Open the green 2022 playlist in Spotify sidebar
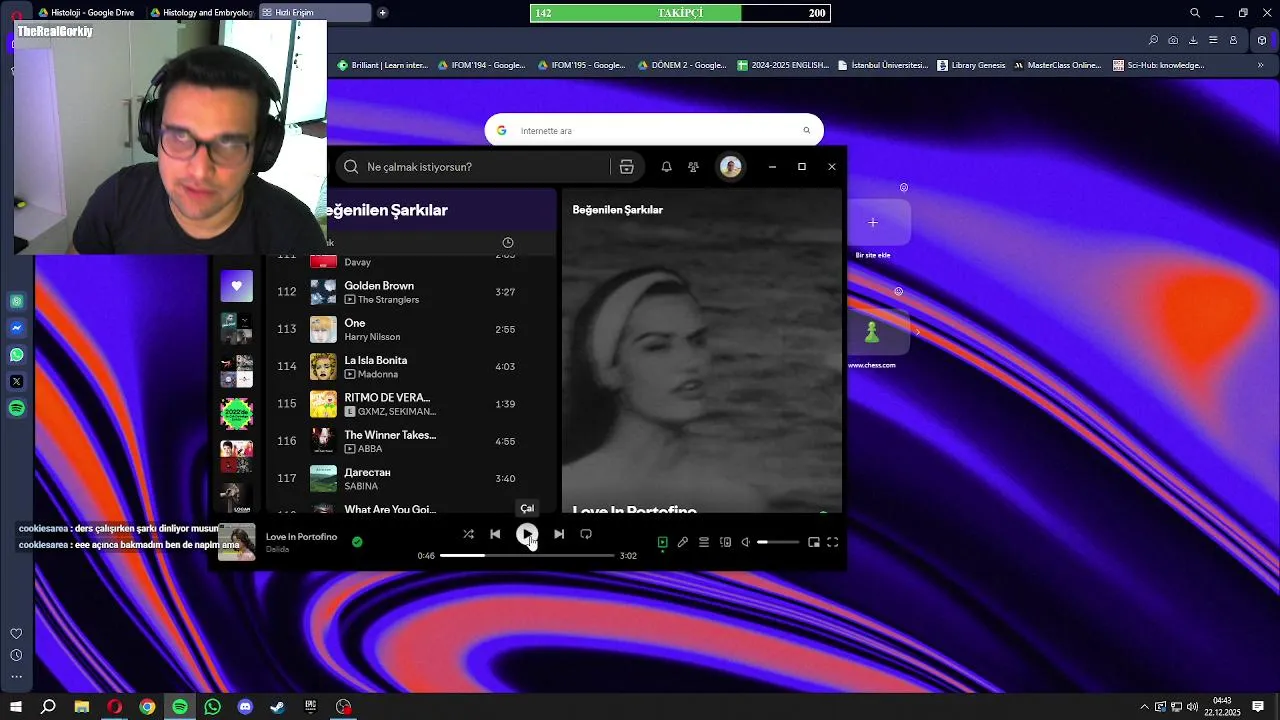The image size is (1280, 720). (237, 413)
